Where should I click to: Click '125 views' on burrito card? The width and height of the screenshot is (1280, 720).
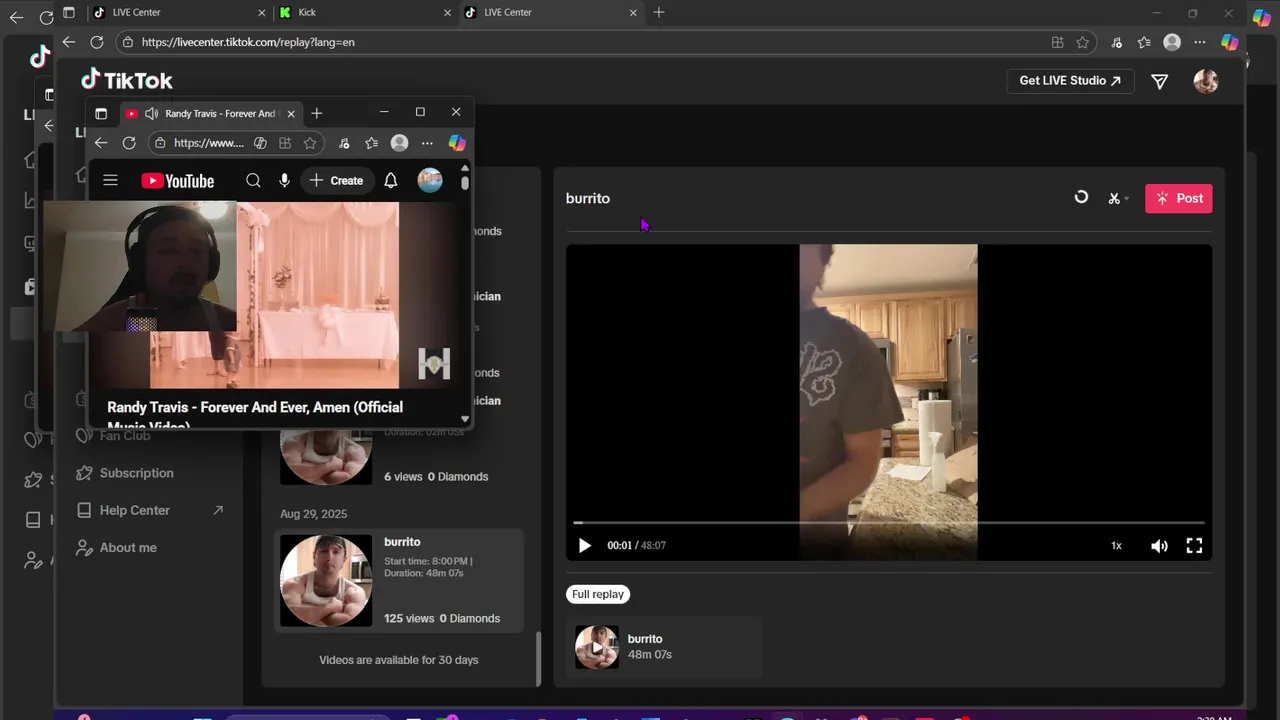[409, 619]
